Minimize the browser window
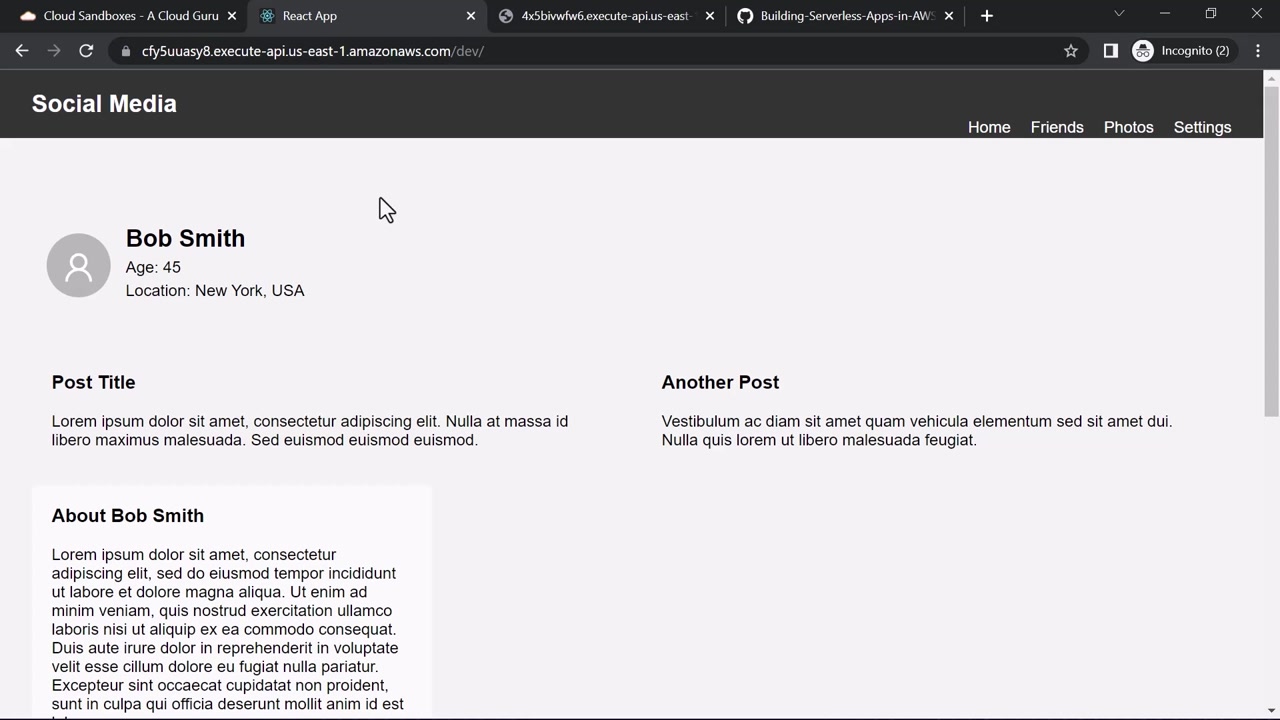This screenshot has width=1280, height=720. point(1165,14)
